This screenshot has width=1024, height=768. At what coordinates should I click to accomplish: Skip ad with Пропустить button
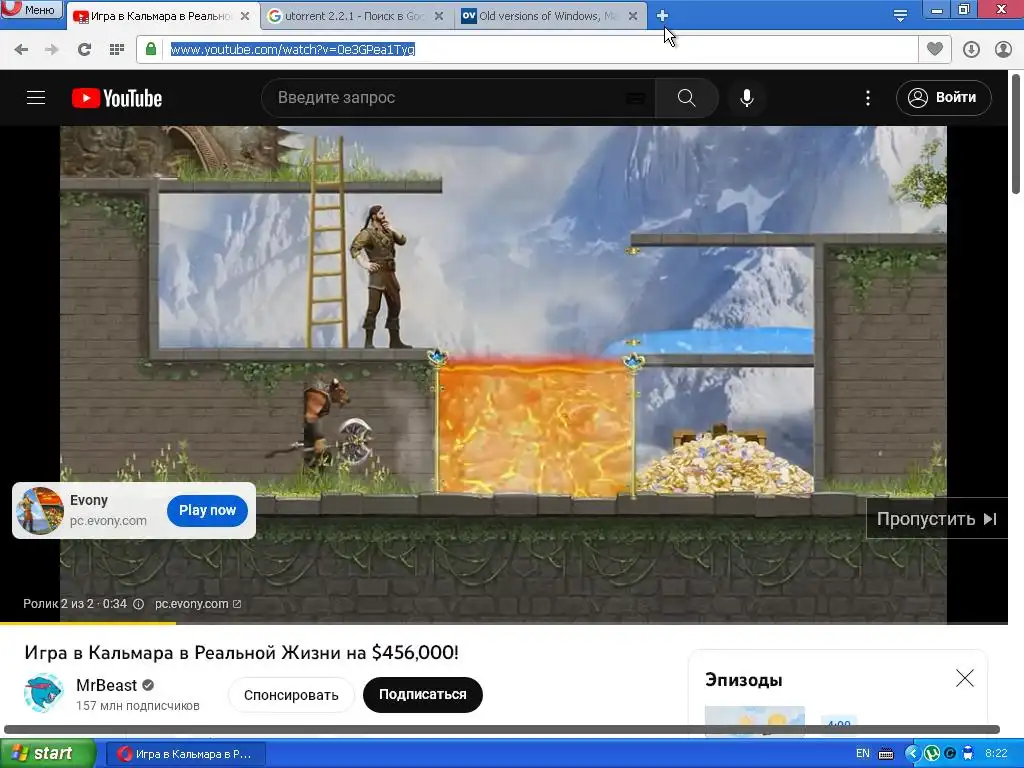point(936,519)
